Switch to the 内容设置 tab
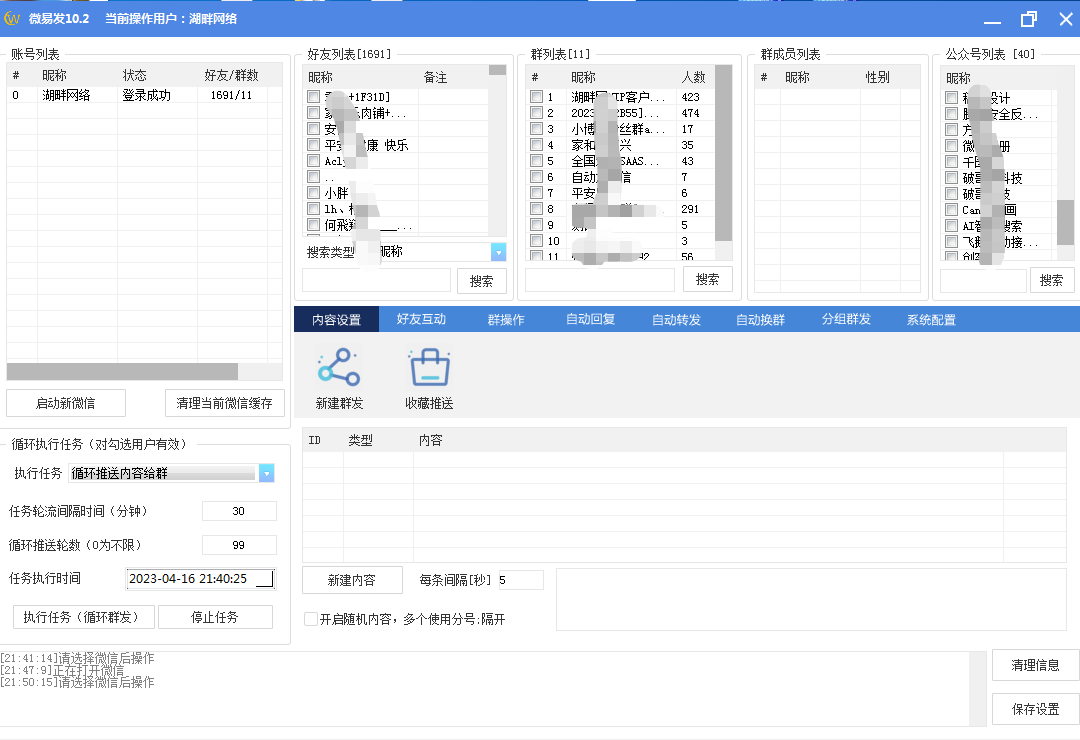Viewport: 1080px width, 740px height. coord(336,320)
